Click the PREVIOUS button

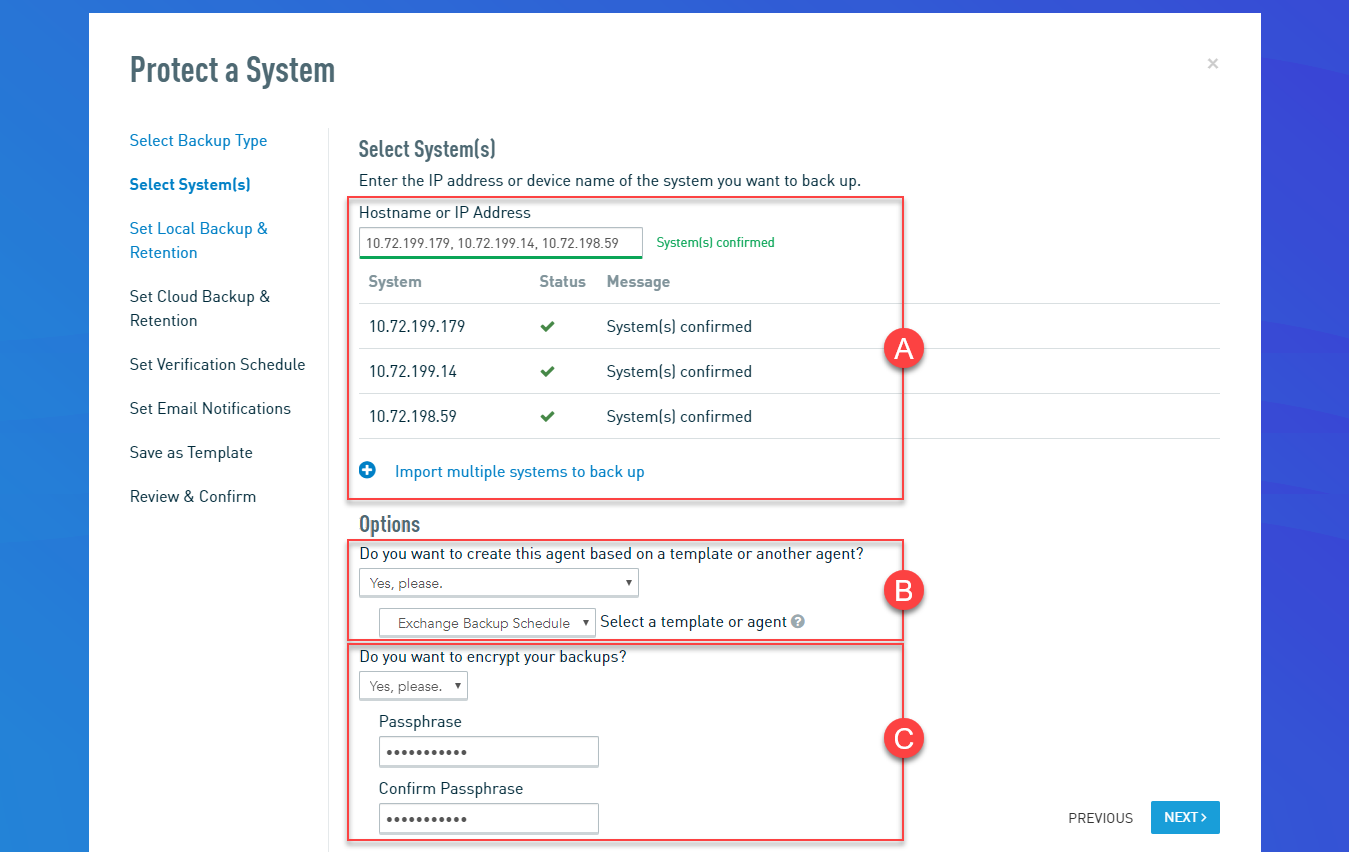(x=1100, y=818)
